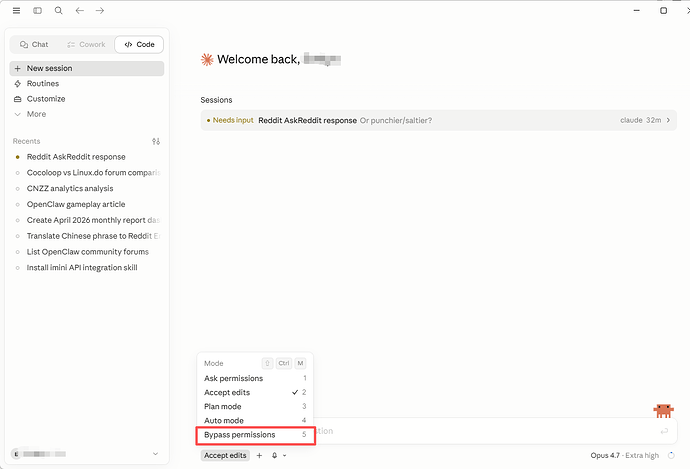
Task: Select 'Accept edits' mode
Action: click(255, 392)
